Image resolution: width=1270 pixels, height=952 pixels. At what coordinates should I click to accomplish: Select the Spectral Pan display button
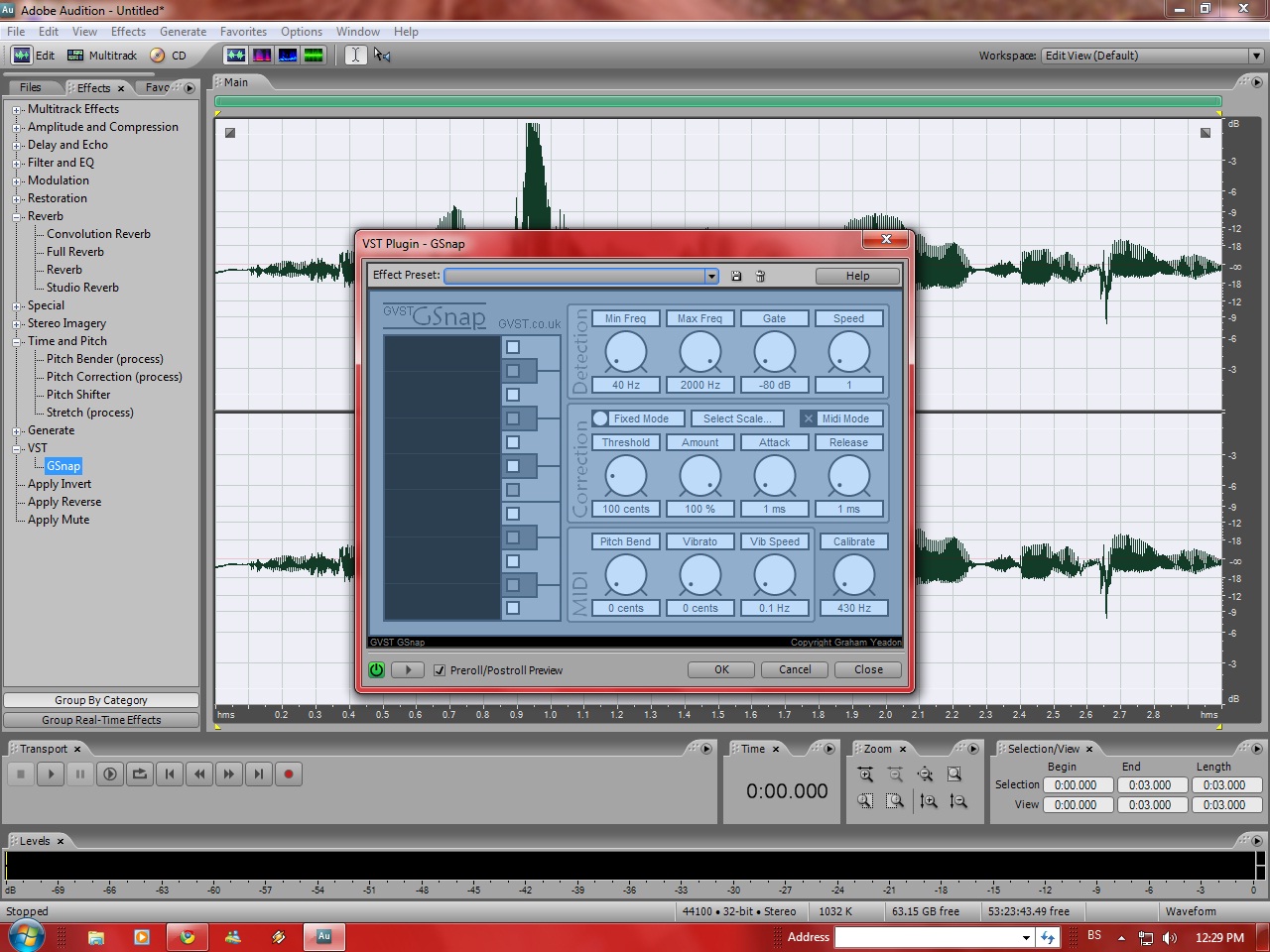(288, 56)
